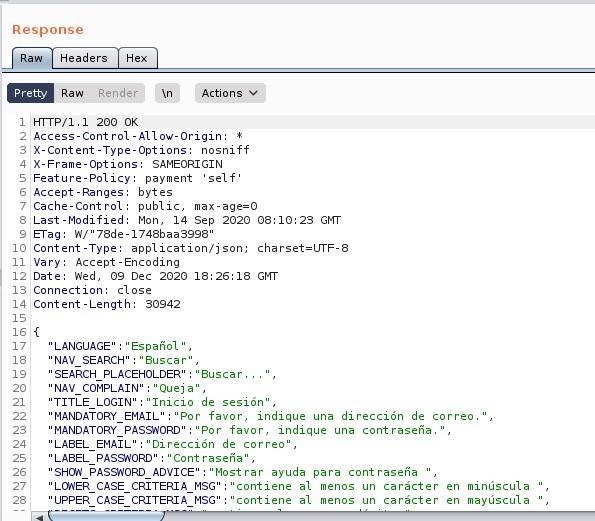The height and width of the screenshot is (521, 595).
Task: Click the "LABEL_PASSWORD":"Contraseña" entry
Action: 151,458
